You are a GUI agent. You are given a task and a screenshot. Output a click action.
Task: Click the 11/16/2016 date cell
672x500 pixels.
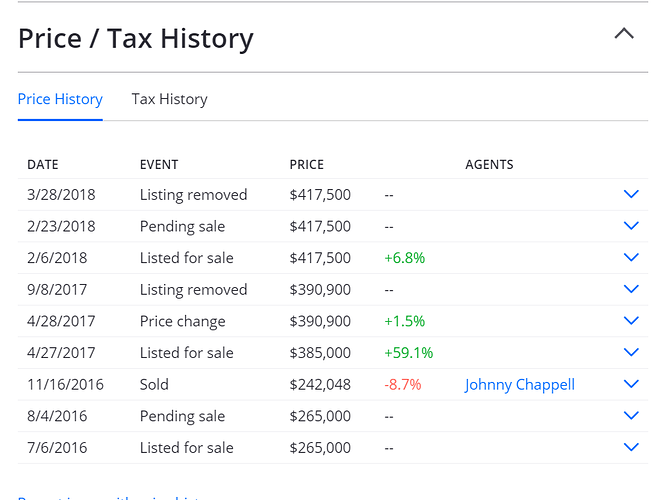tap(65, 385)
